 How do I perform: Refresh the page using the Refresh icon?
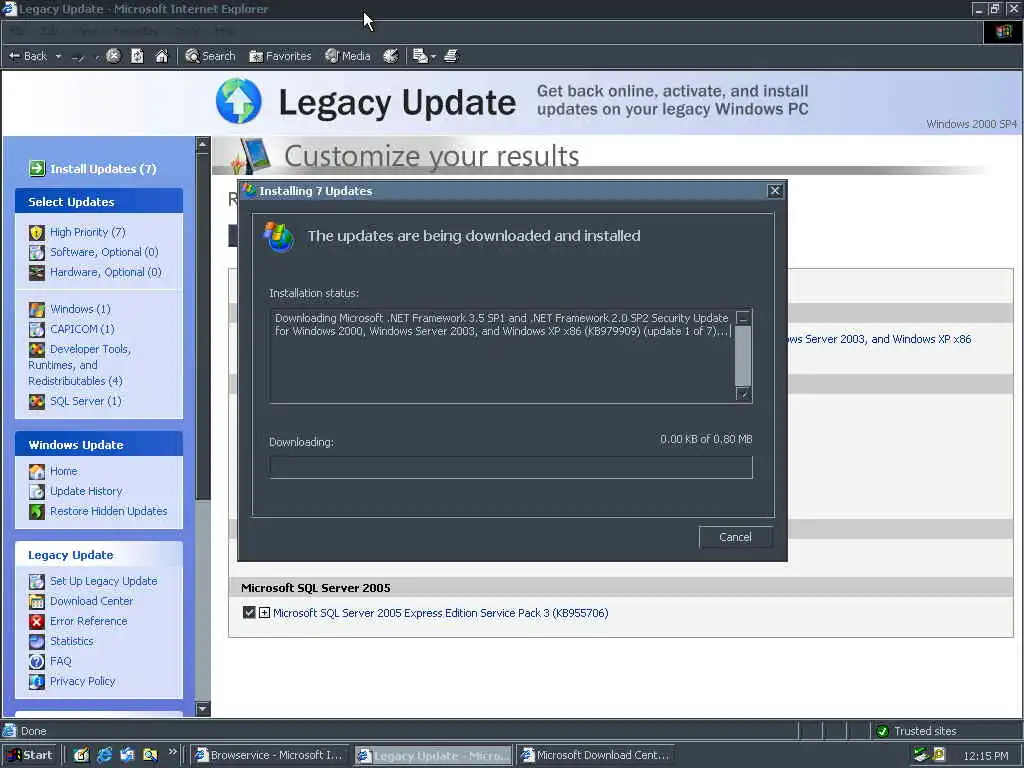(137, 56)
